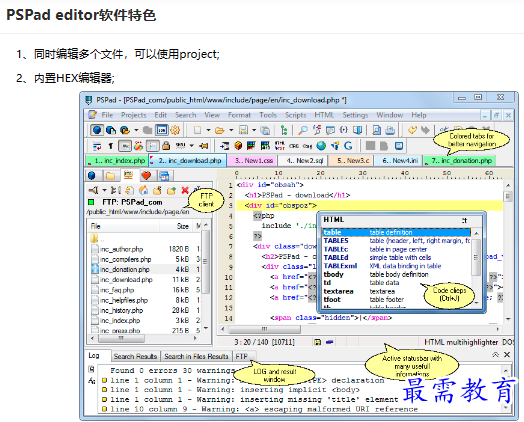The height and width of the screenshot is (422, 524).
Task: Open the Settings menu
Action: 355,115
